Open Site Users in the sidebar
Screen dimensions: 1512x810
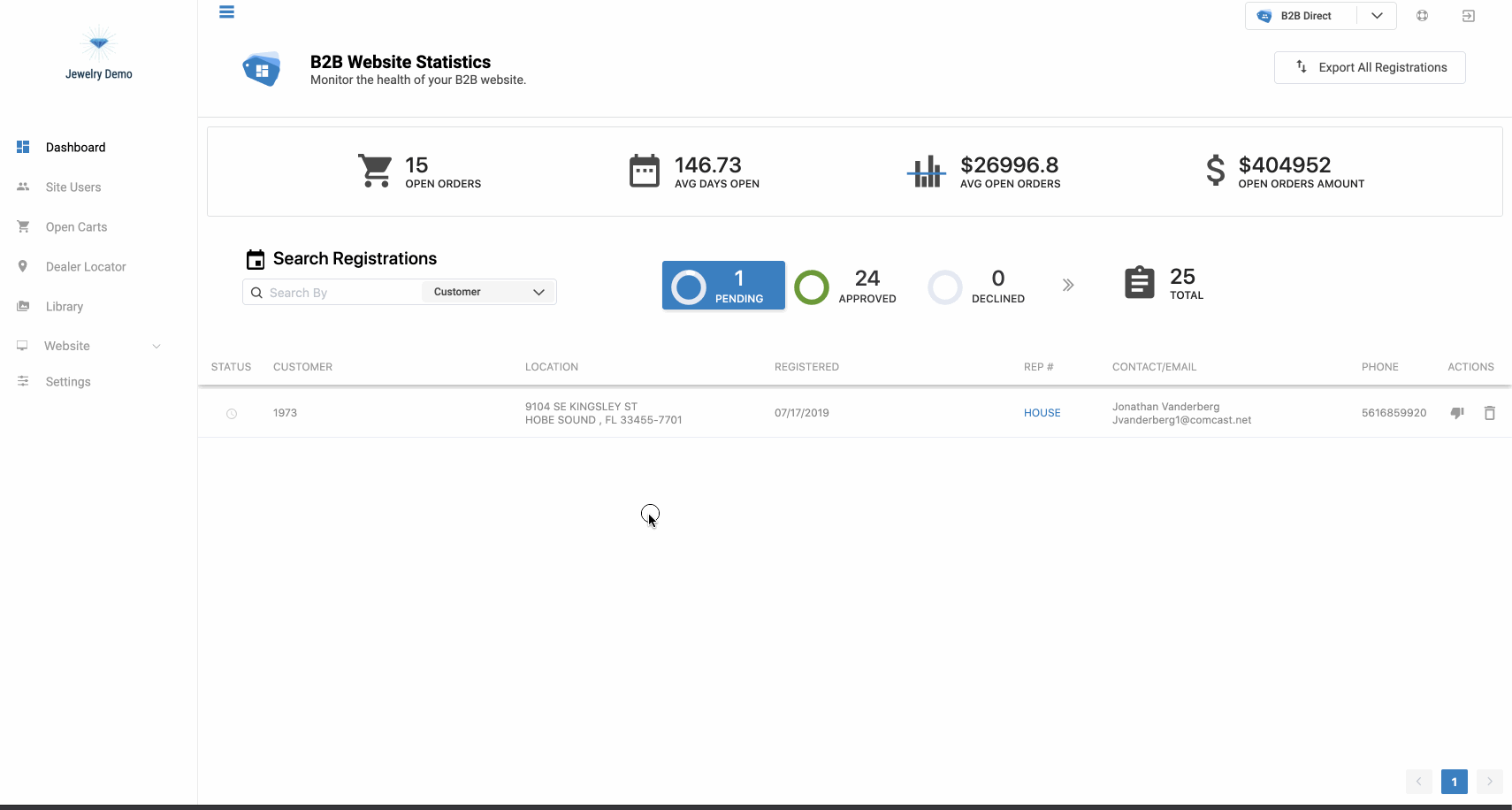click(73, 187)
